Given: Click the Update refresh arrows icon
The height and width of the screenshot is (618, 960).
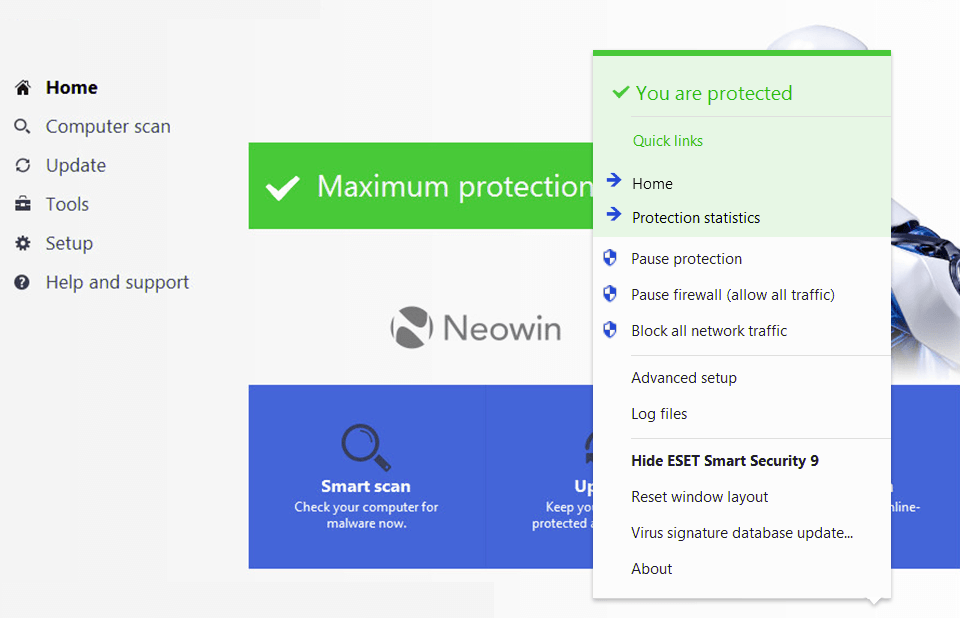Looking at the screenshot, I should point(22,166).
